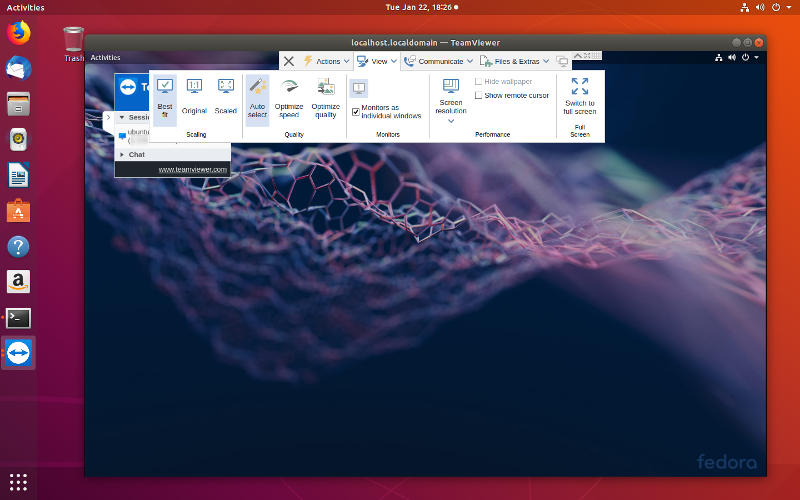Choose Original 1:1 scaling
This screenshot has height=500, width=800.
tap(194, 97)
